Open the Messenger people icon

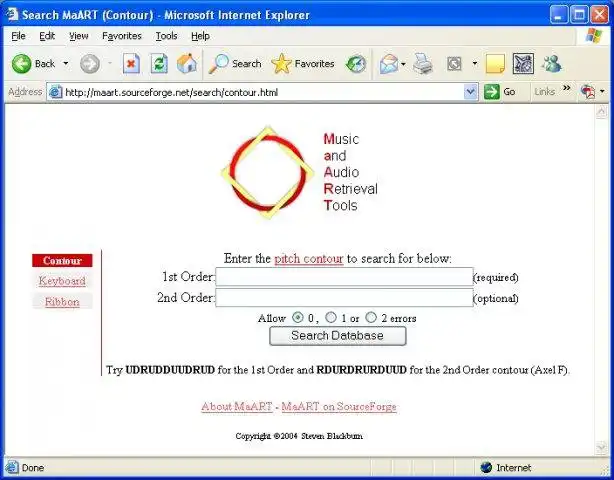(552, 63)
